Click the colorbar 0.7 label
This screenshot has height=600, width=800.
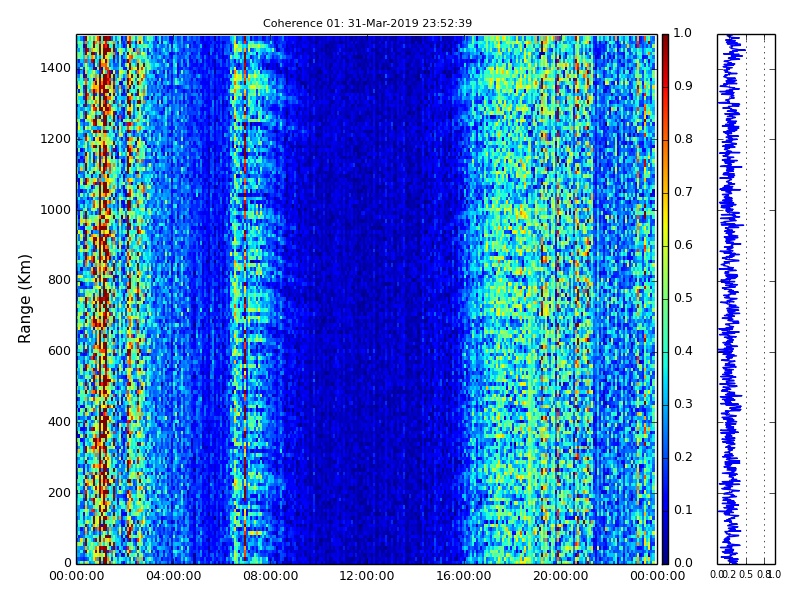click(x=683, y=192)
